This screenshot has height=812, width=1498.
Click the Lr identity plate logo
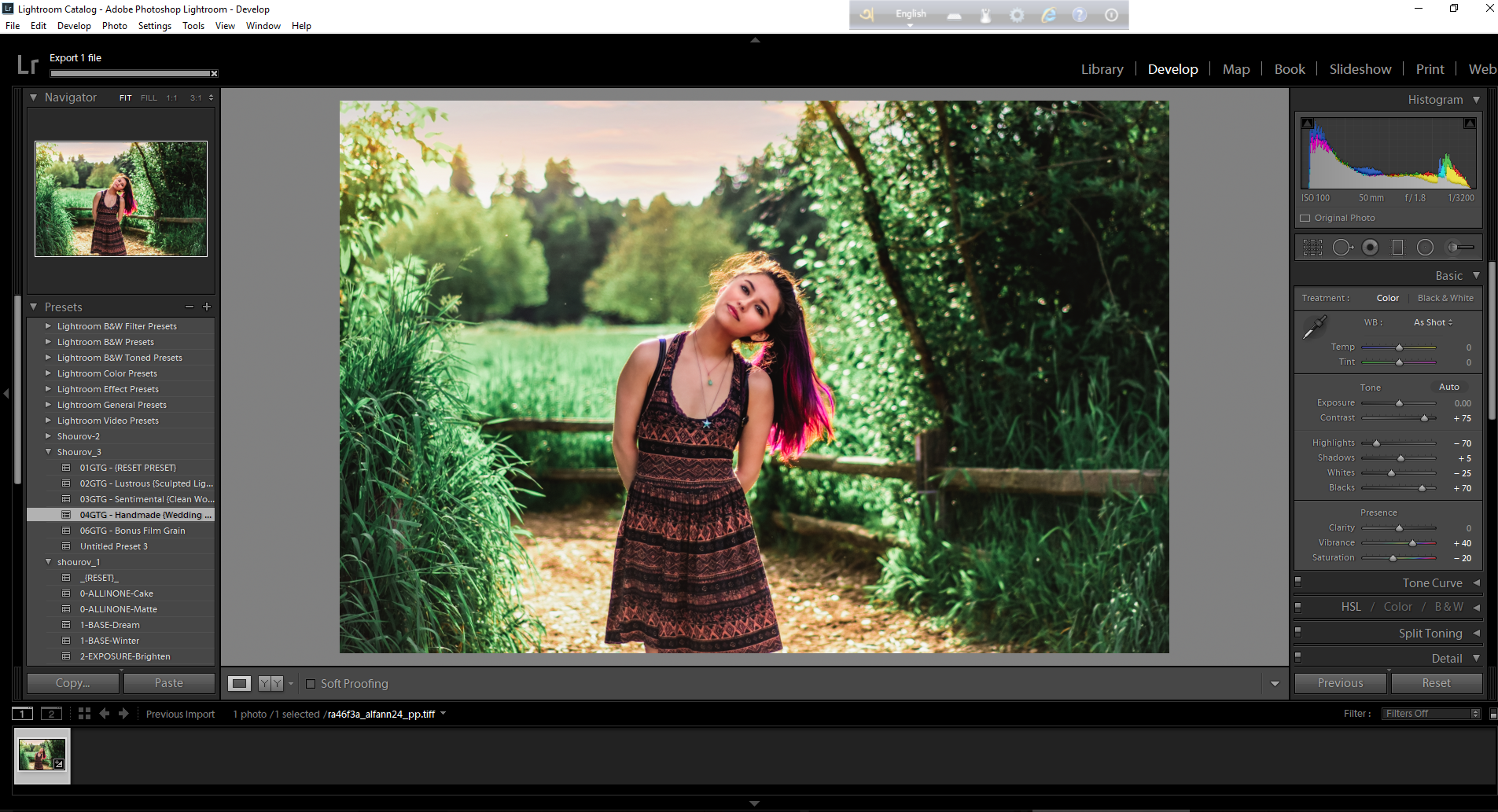click(28, 64)
